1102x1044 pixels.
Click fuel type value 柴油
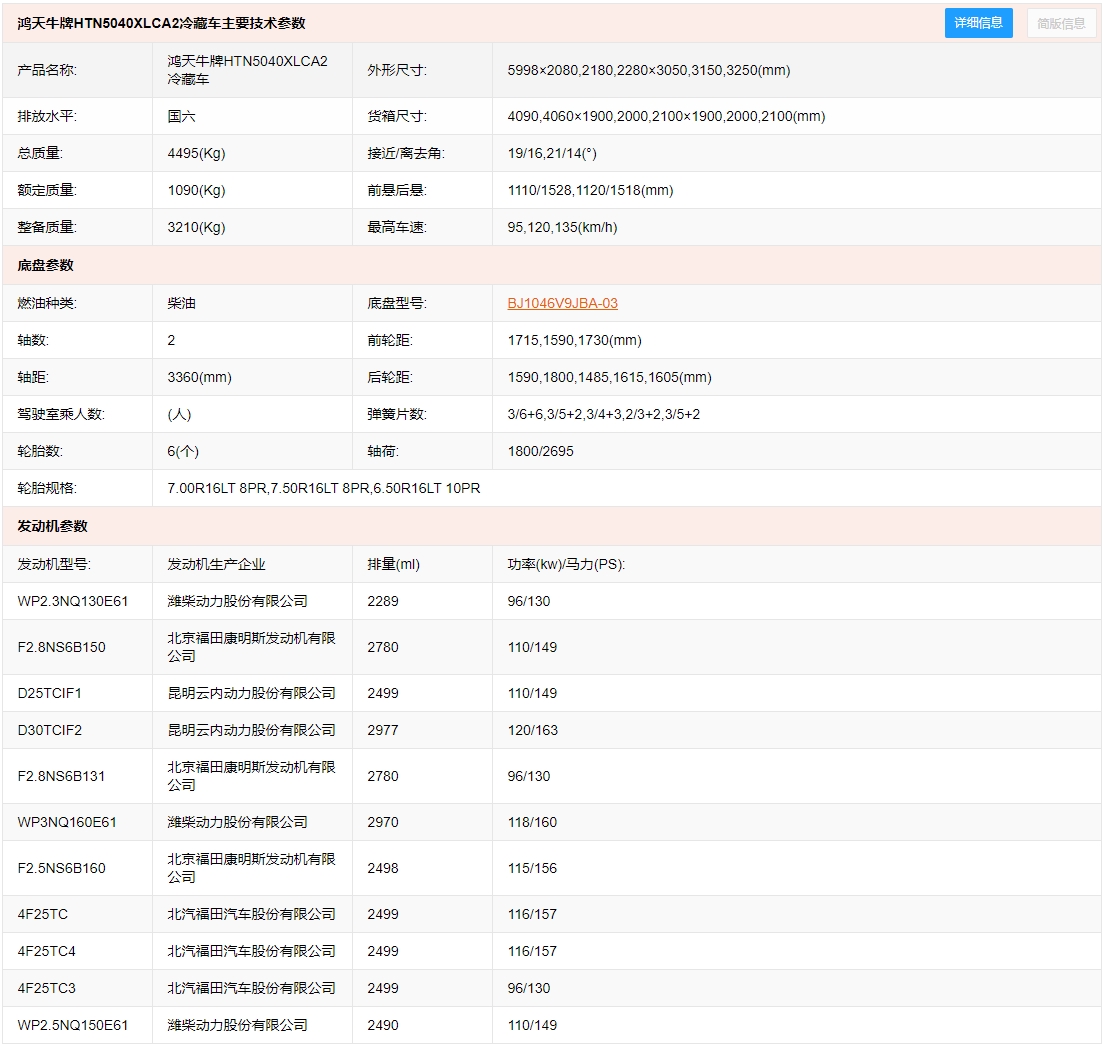point(181,303)
